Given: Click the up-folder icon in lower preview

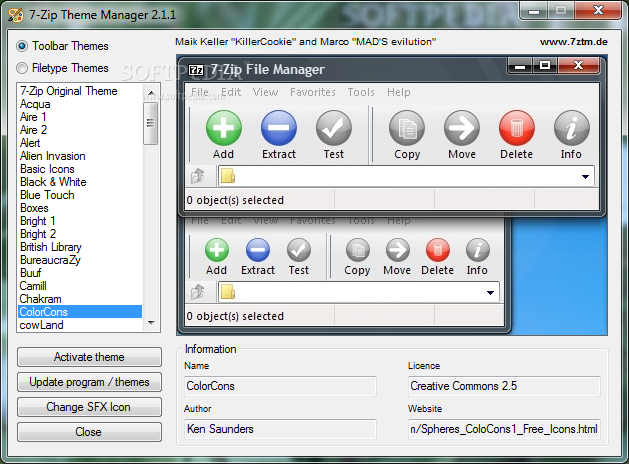Looking at the screenshot, I should point(197,292).
